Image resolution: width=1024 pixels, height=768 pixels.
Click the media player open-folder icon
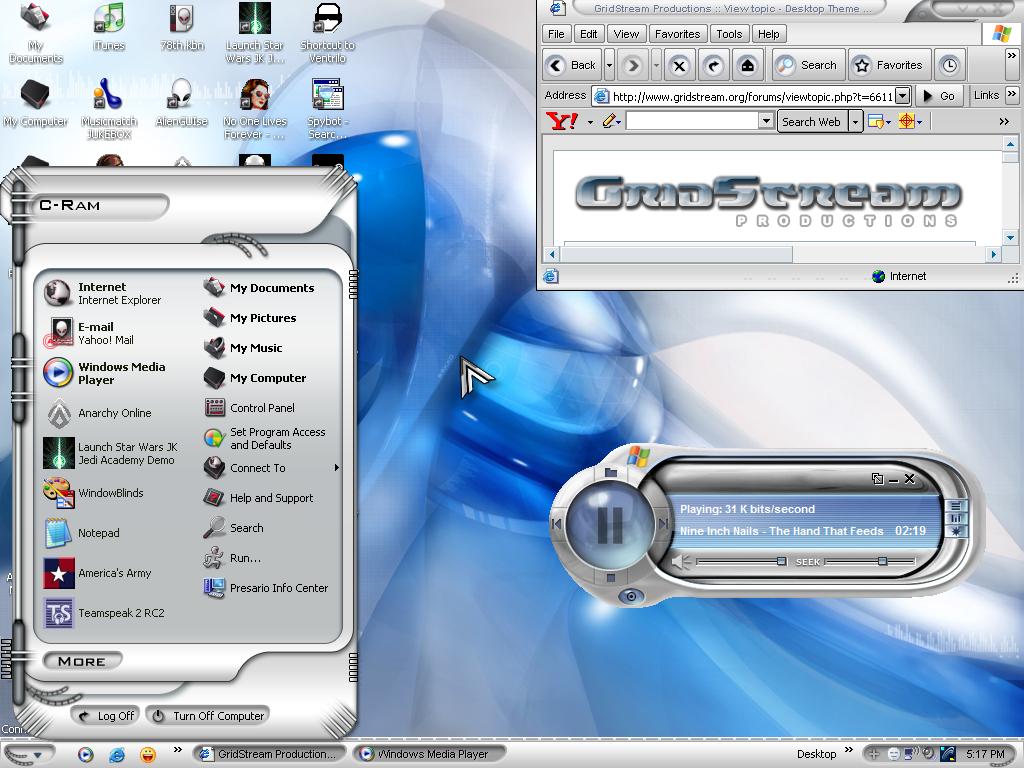tap(610, 472)
